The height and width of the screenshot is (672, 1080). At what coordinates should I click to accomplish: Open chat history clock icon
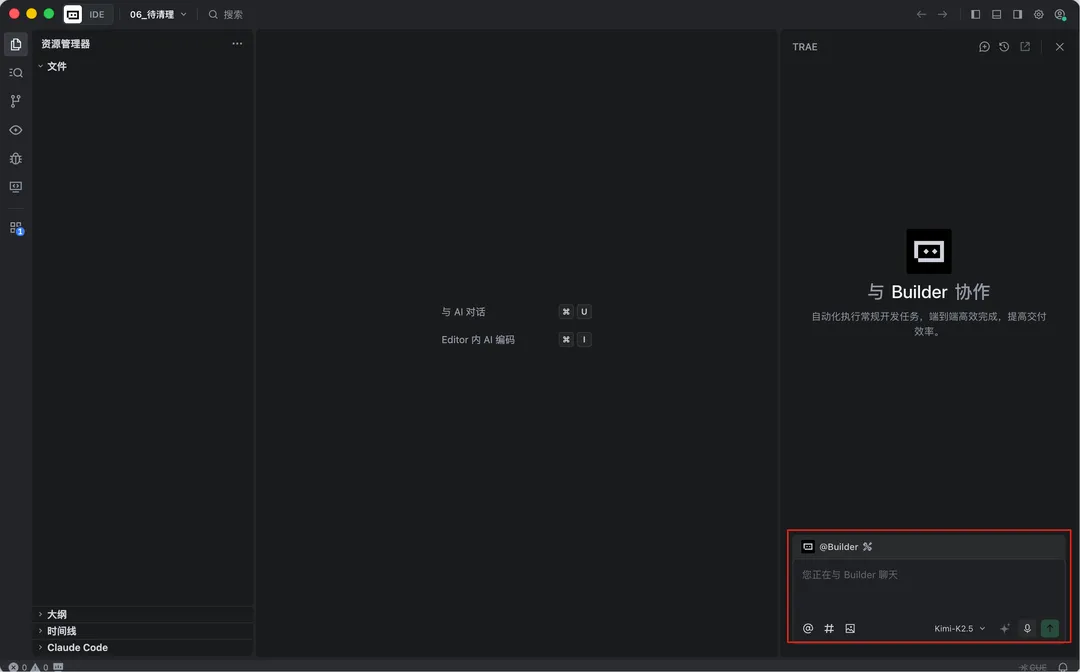click(x=1004, y=47)
